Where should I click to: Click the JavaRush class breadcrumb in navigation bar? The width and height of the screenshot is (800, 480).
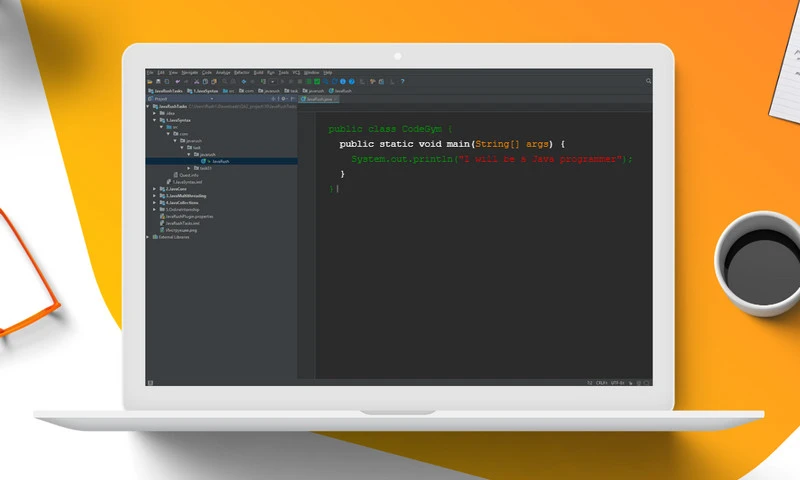(340, 91)
